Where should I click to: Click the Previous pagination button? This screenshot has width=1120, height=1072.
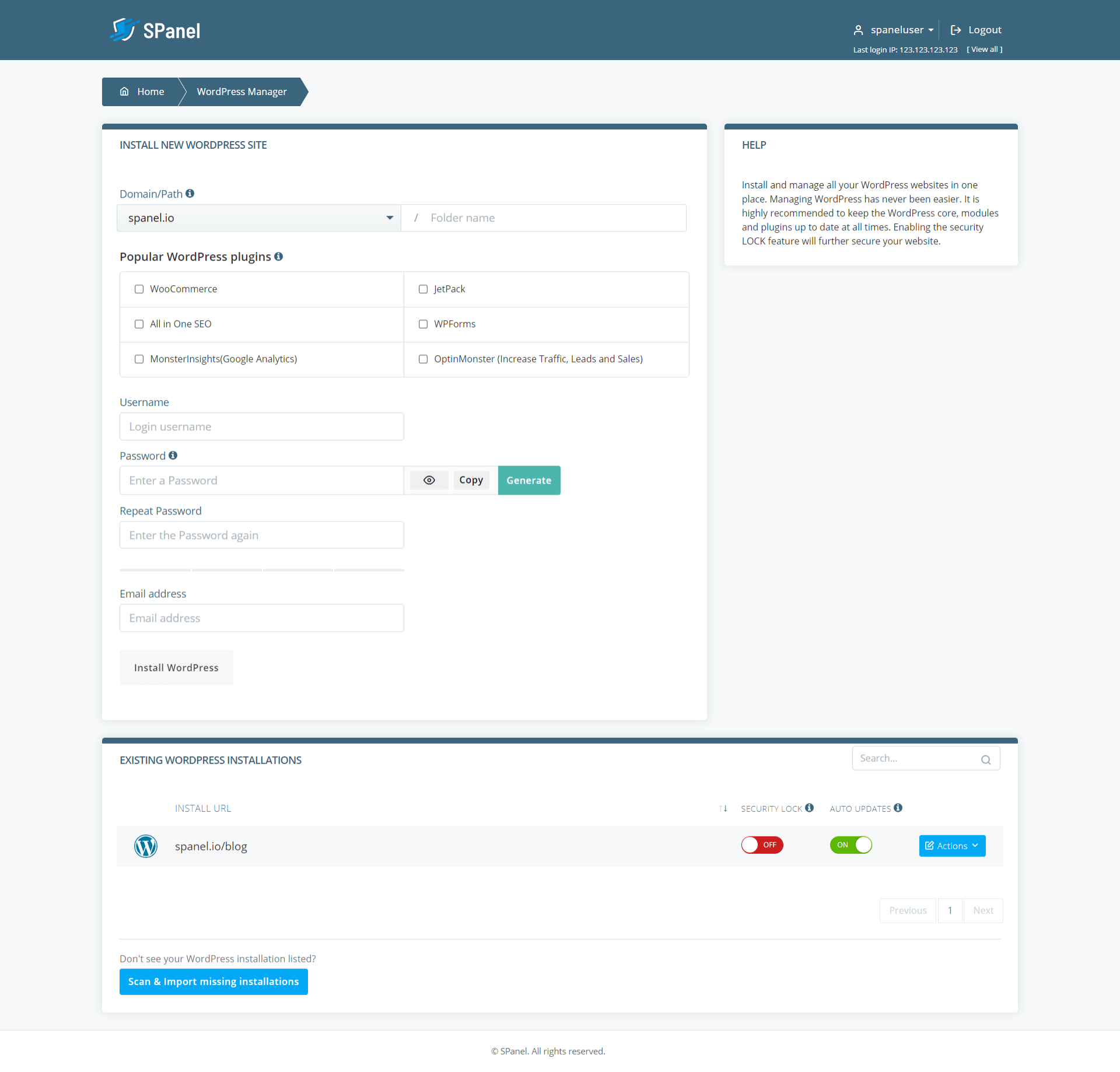coord(908,910)
